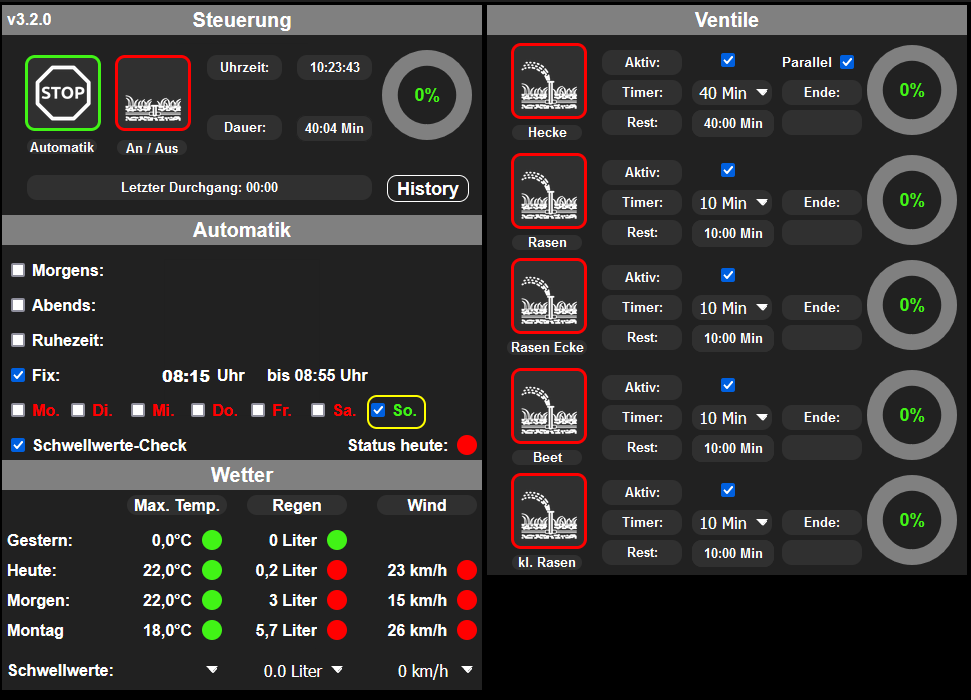971x700 pixels.
Task: Enable the Abends checkbox
Action: tap(18, 305)
